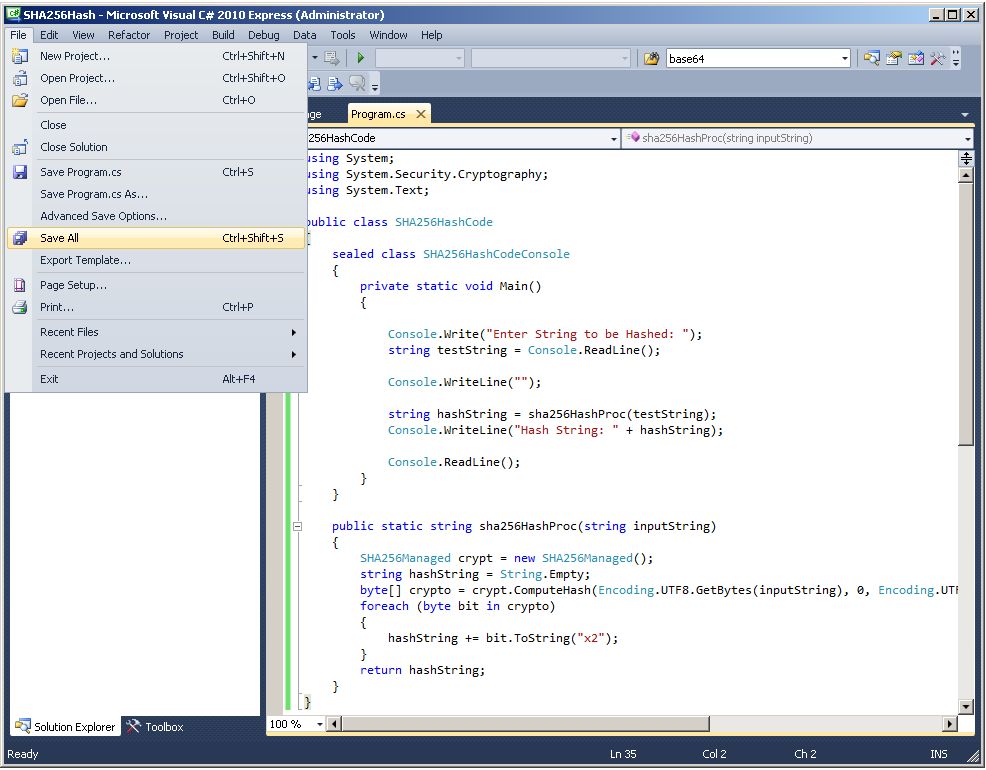Select New Project from the menu
Image resolution: width=986 pixels, height=770 pixels.
pos(75,56)
